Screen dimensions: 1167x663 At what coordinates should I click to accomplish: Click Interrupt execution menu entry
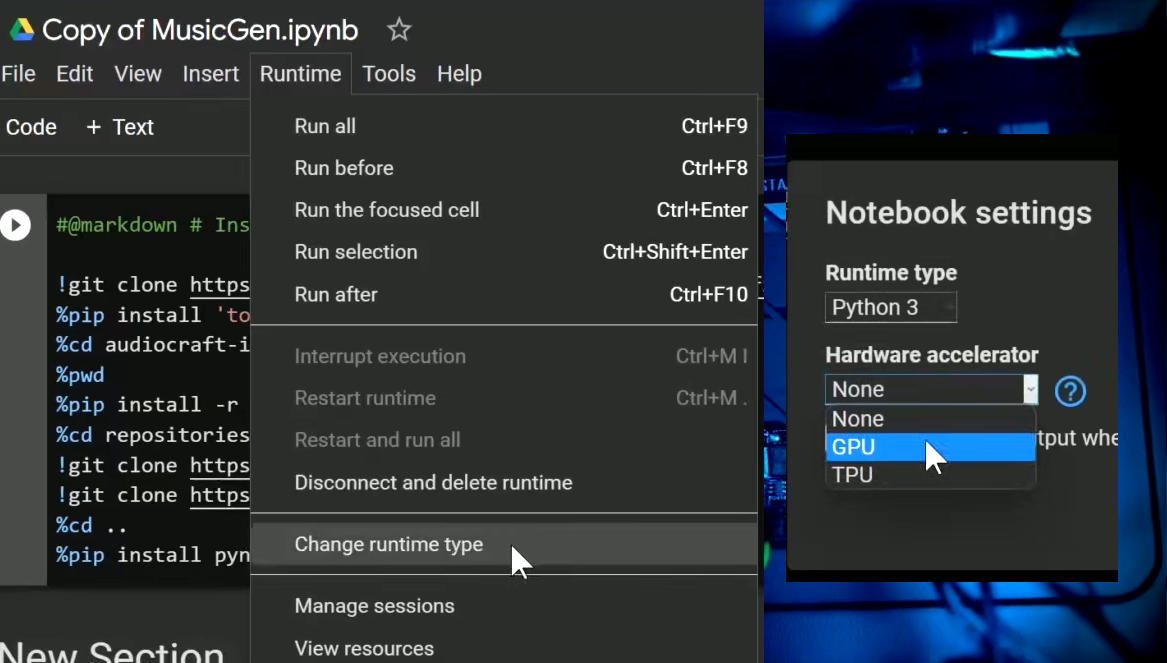[504, 356]
